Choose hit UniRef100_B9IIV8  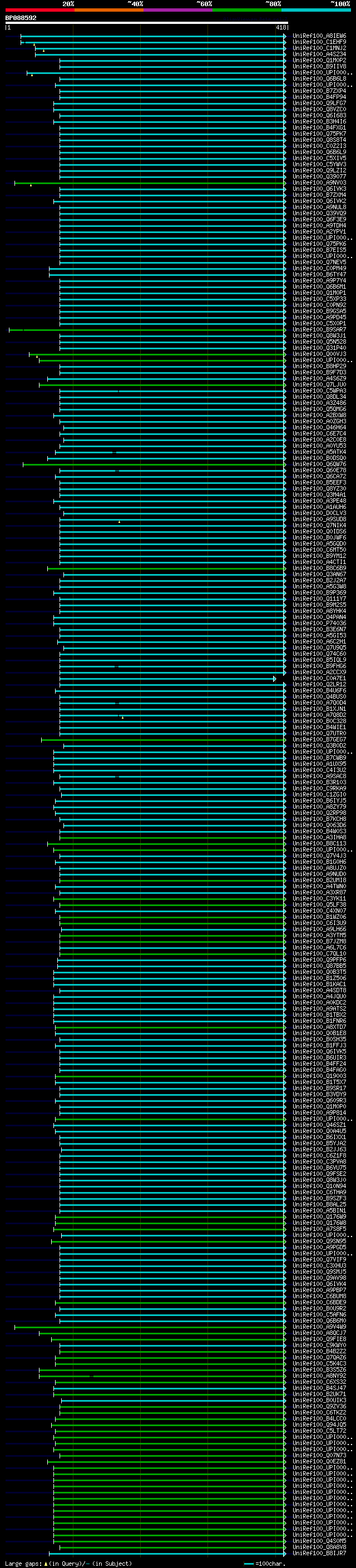point(319,66)
